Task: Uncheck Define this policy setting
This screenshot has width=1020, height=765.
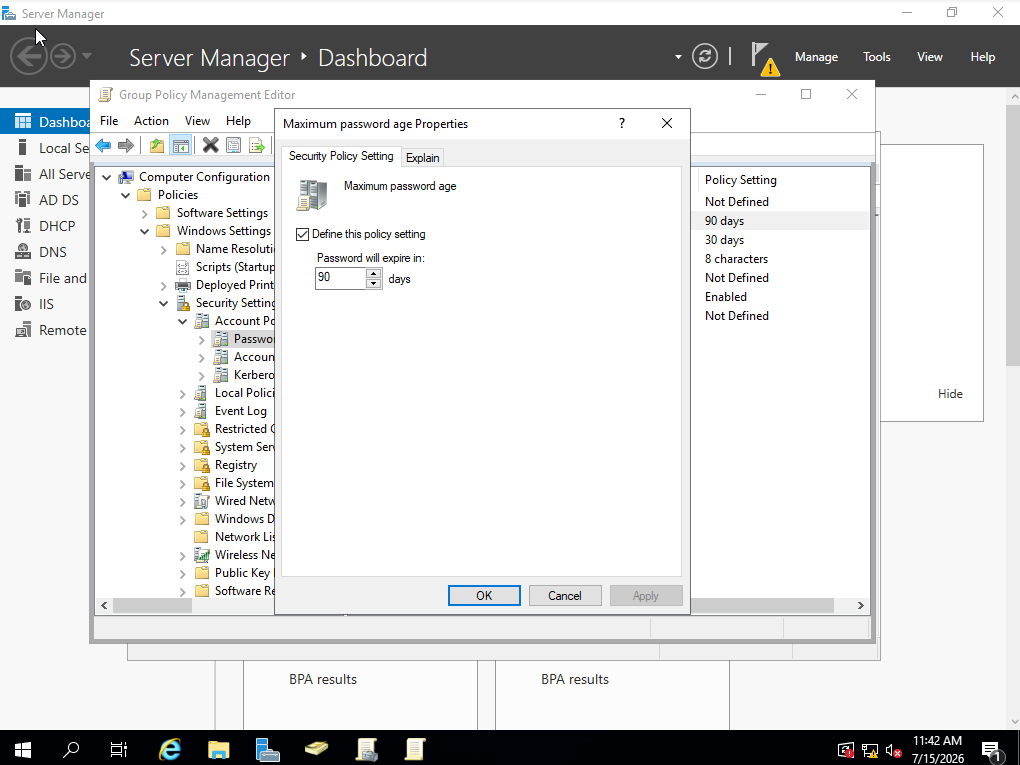Action: (302, 234)
